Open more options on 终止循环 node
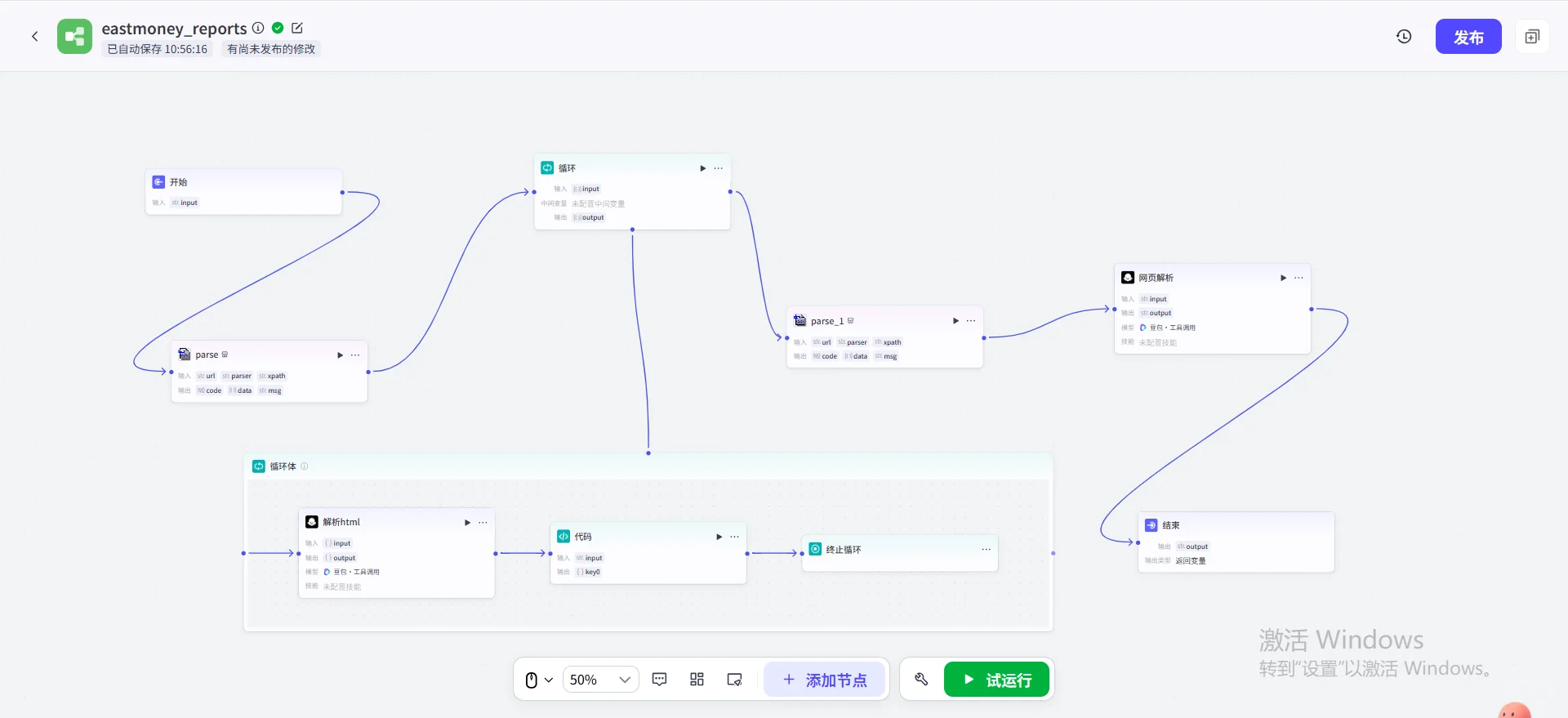This screenshot has width=1568, height=718. tap(986, 550)
